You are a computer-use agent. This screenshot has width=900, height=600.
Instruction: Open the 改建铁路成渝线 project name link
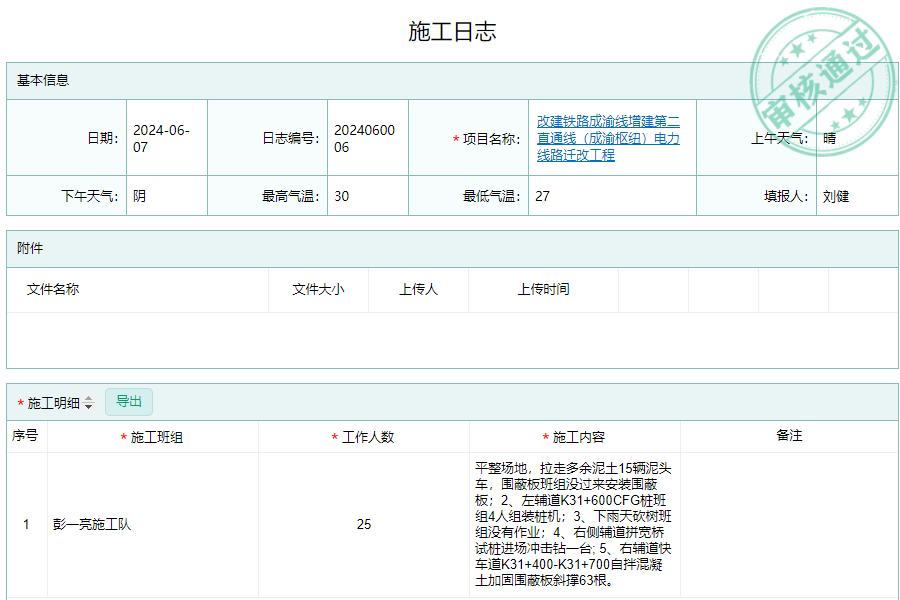(x=608, y=138)
